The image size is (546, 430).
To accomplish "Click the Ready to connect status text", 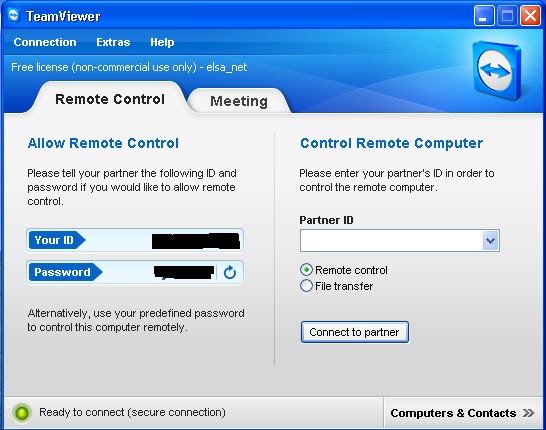I will tap(132, 412).
